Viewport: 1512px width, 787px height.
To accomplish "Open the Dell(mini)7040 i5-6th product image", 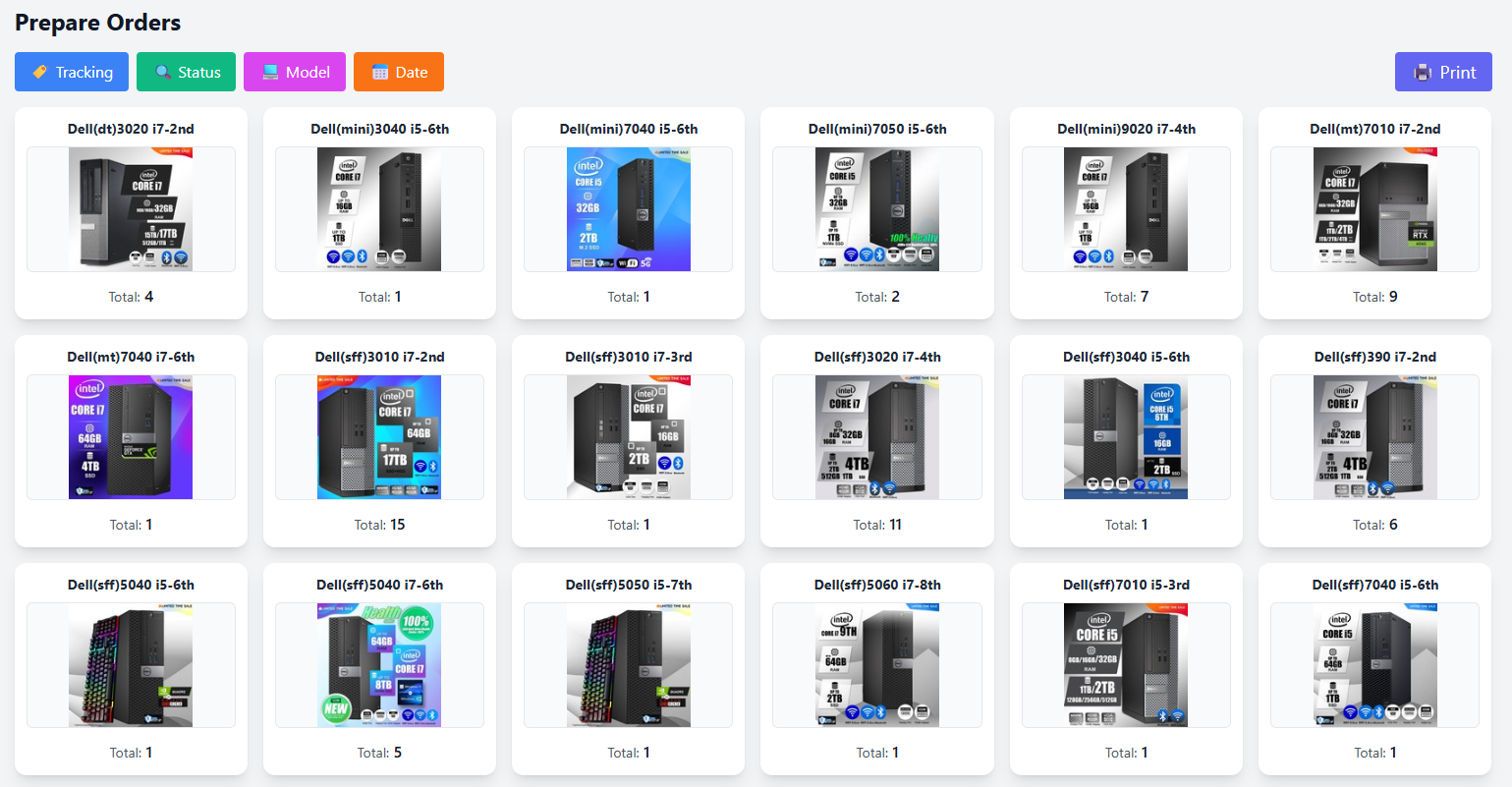I will (628, 208).
